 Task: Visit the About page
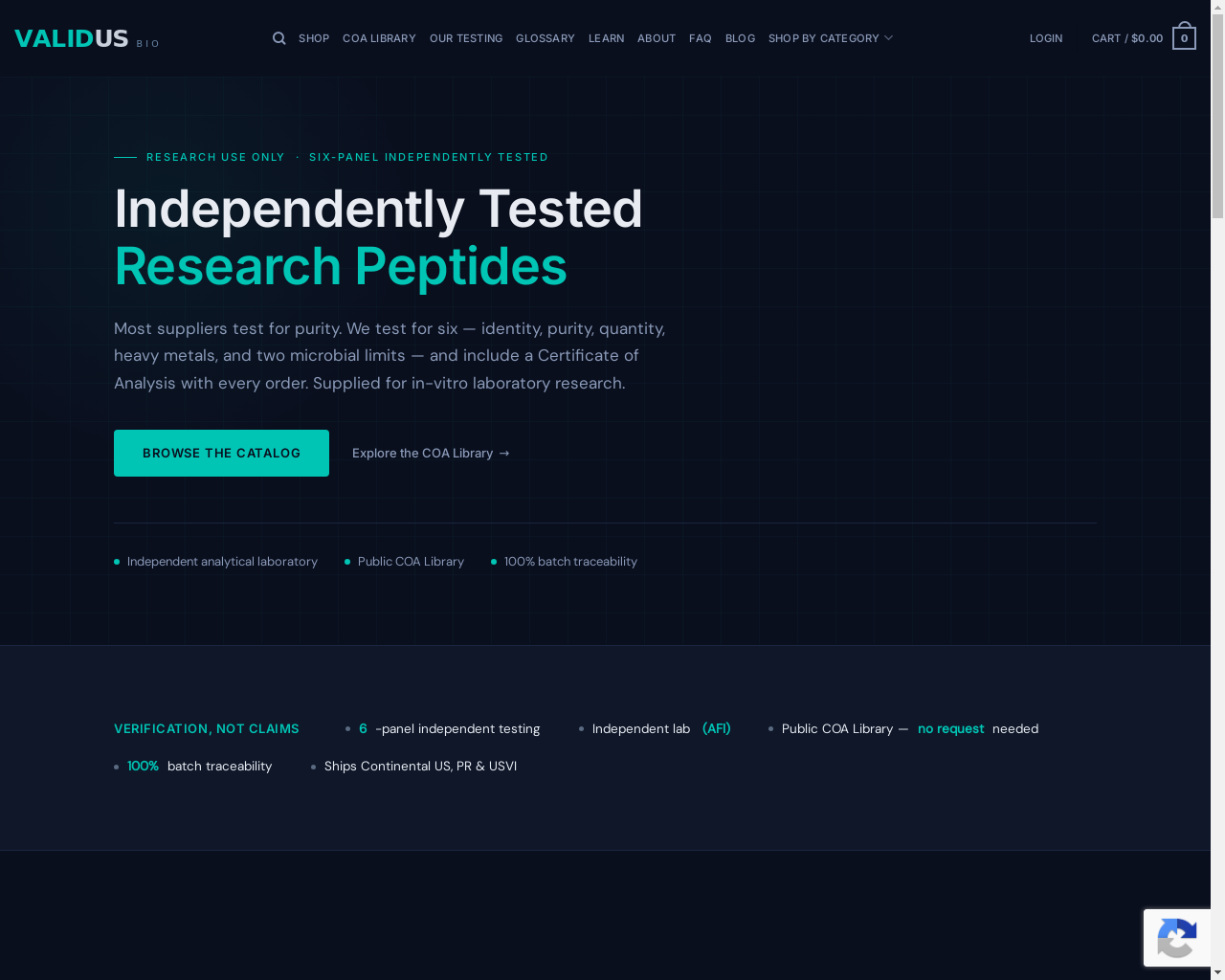[x=657, y=38]
